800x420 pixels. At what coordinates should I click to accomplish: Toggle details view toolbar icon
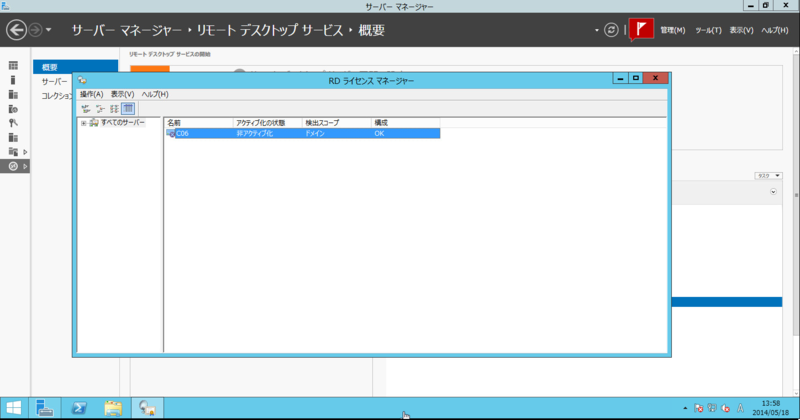pos(128,109)
